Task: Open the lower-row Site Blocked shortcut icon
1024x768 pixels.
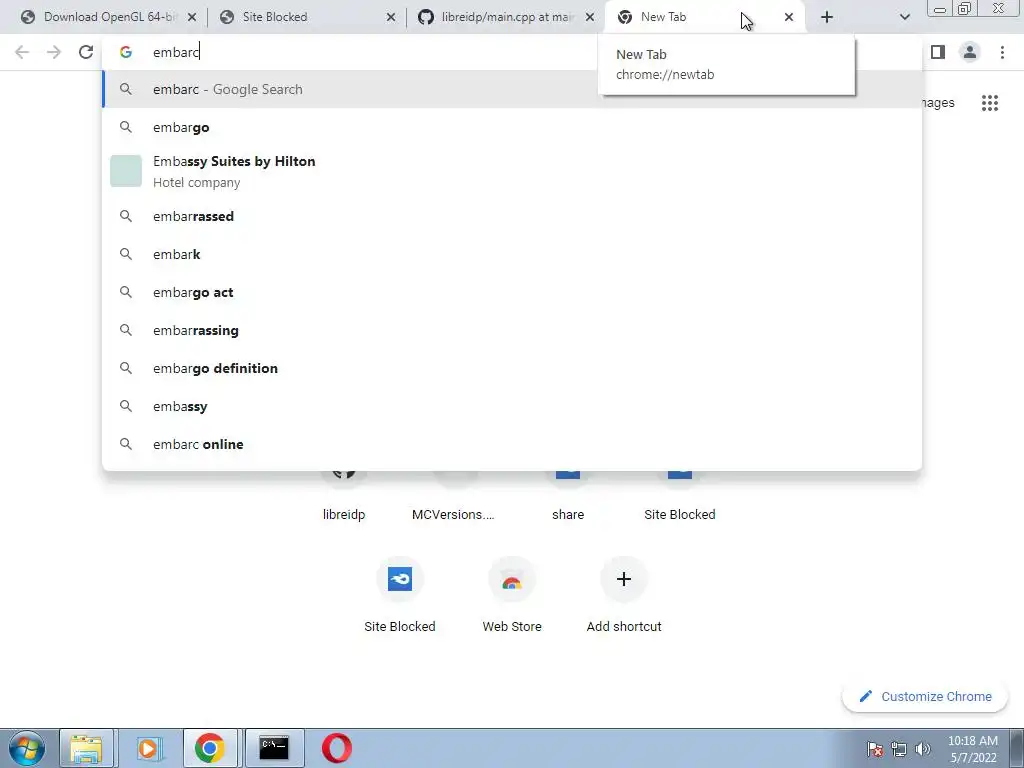Action: [x=400, y=579]
